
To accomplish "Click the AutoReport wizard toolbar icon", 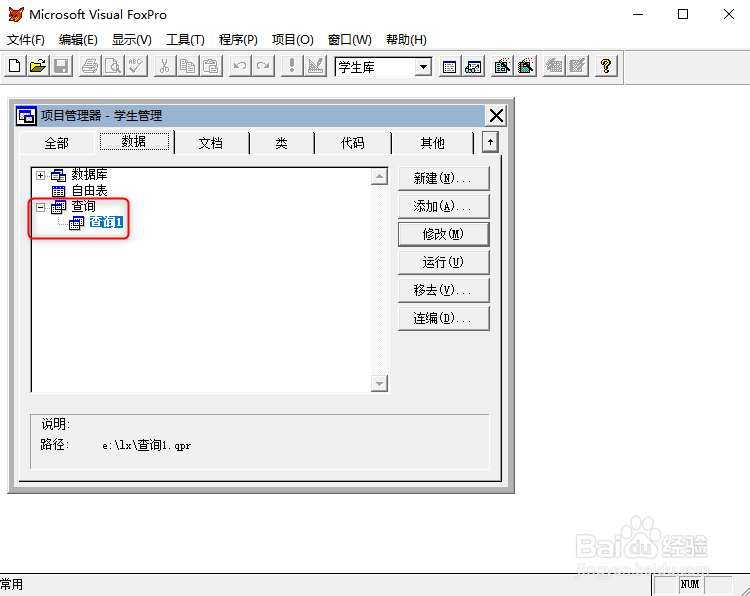I will [577, 66].
